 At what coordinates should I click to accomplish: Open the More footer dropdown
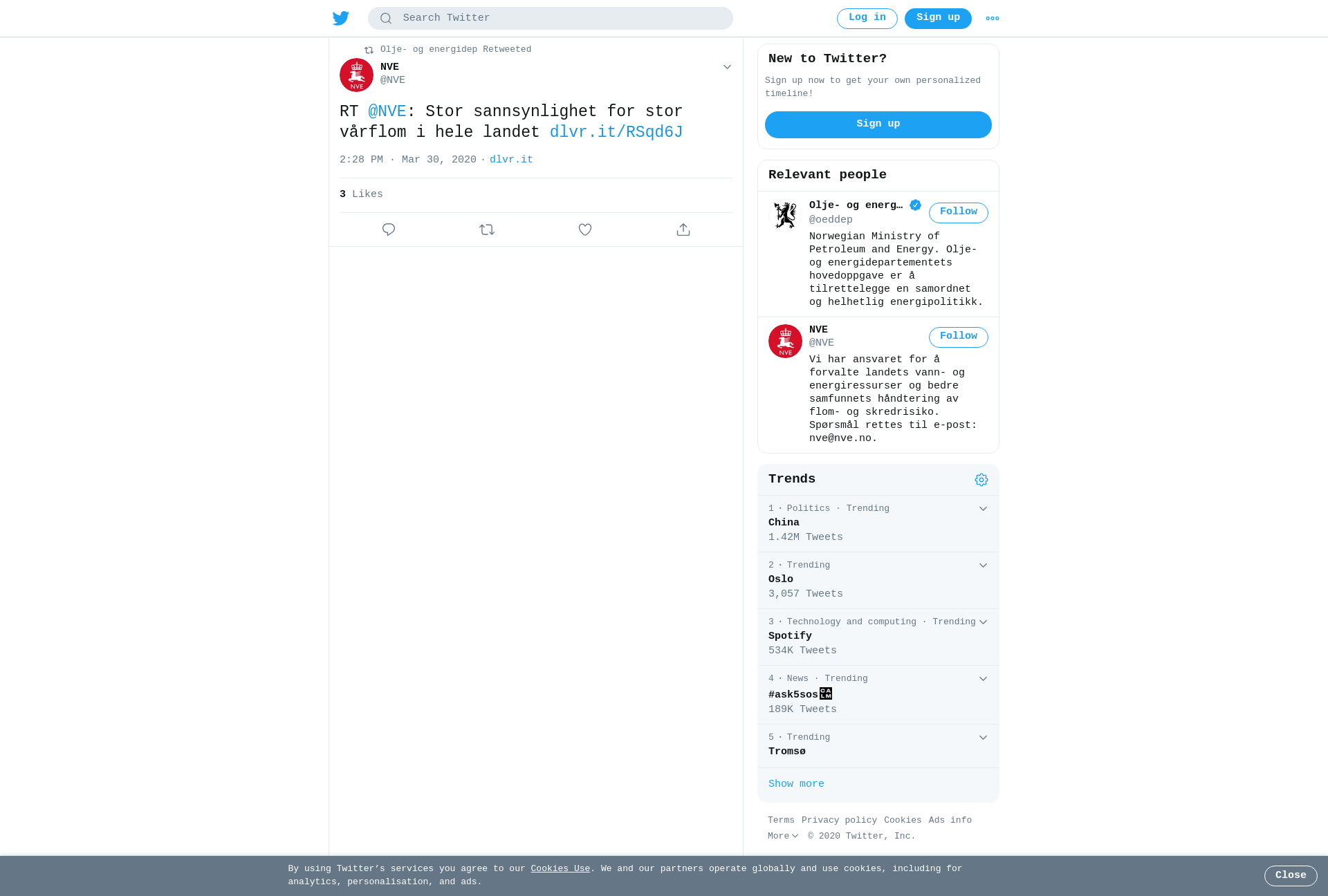click(783, 836)
